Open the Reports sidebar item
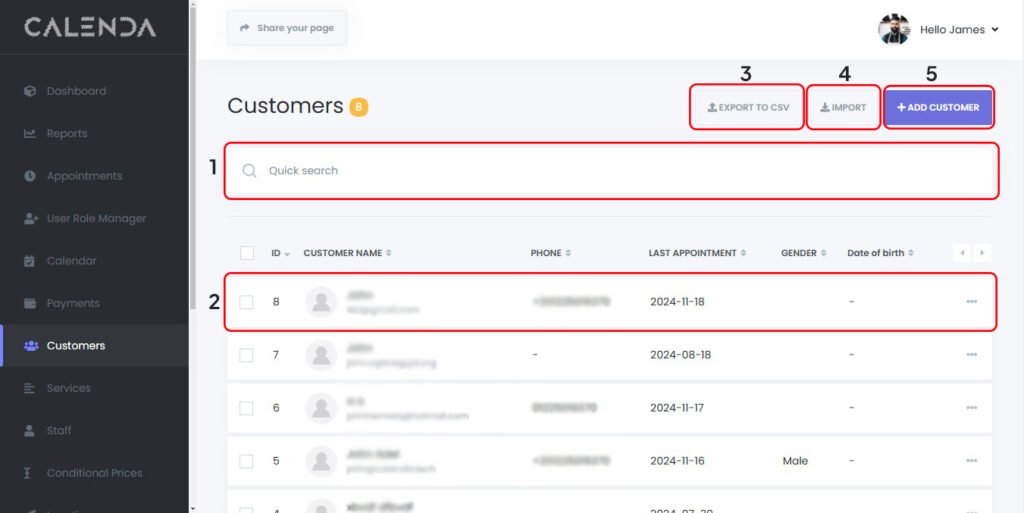This screenshot has width=1024, height=513. 67,134
